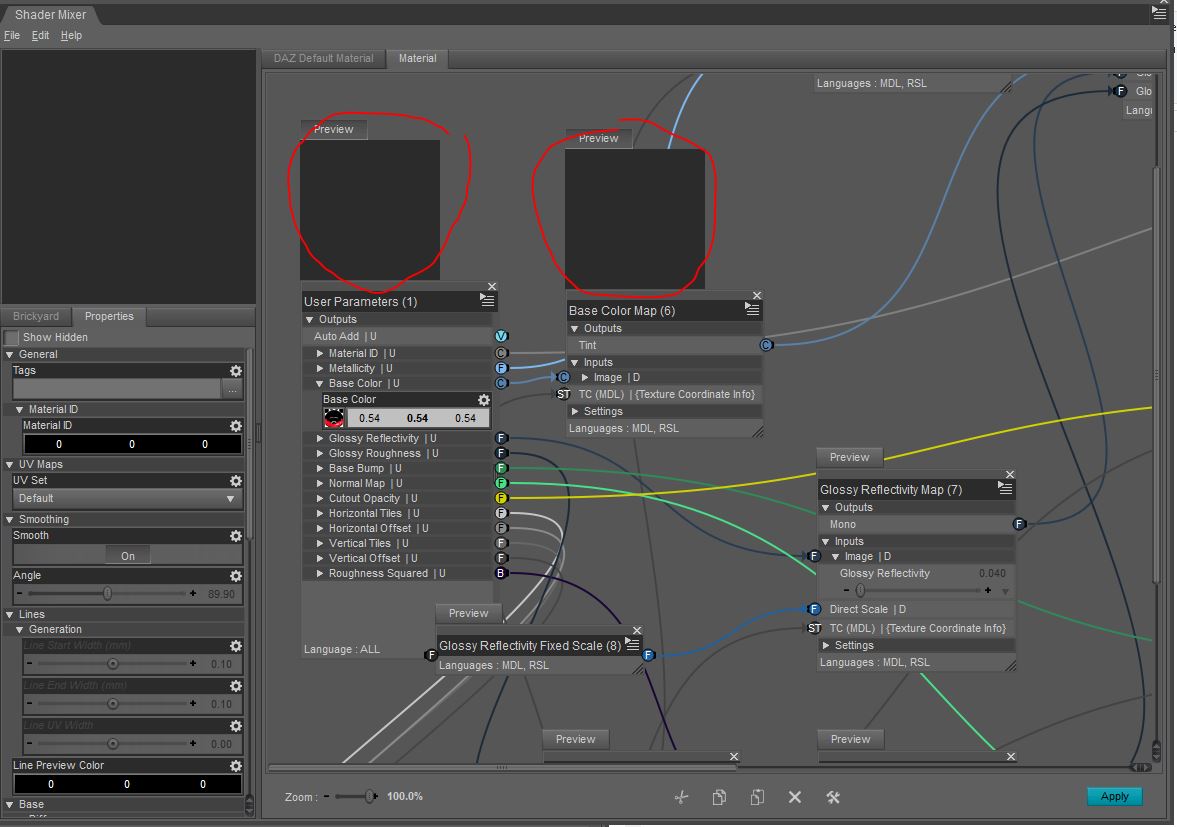
Task: Open the Shader Mixer pane options menu icon
Action: click(1159, 12)
